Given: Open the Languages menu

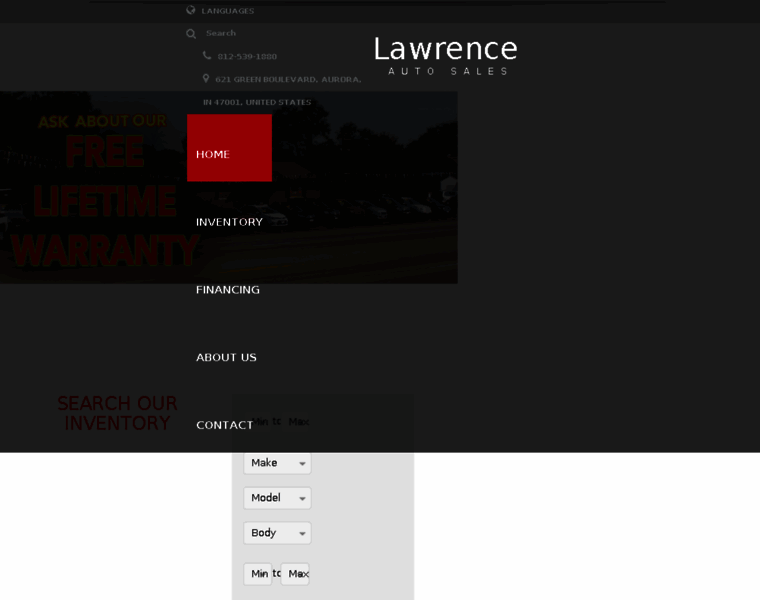Looking at the screenshot, I should pos(227,11).
